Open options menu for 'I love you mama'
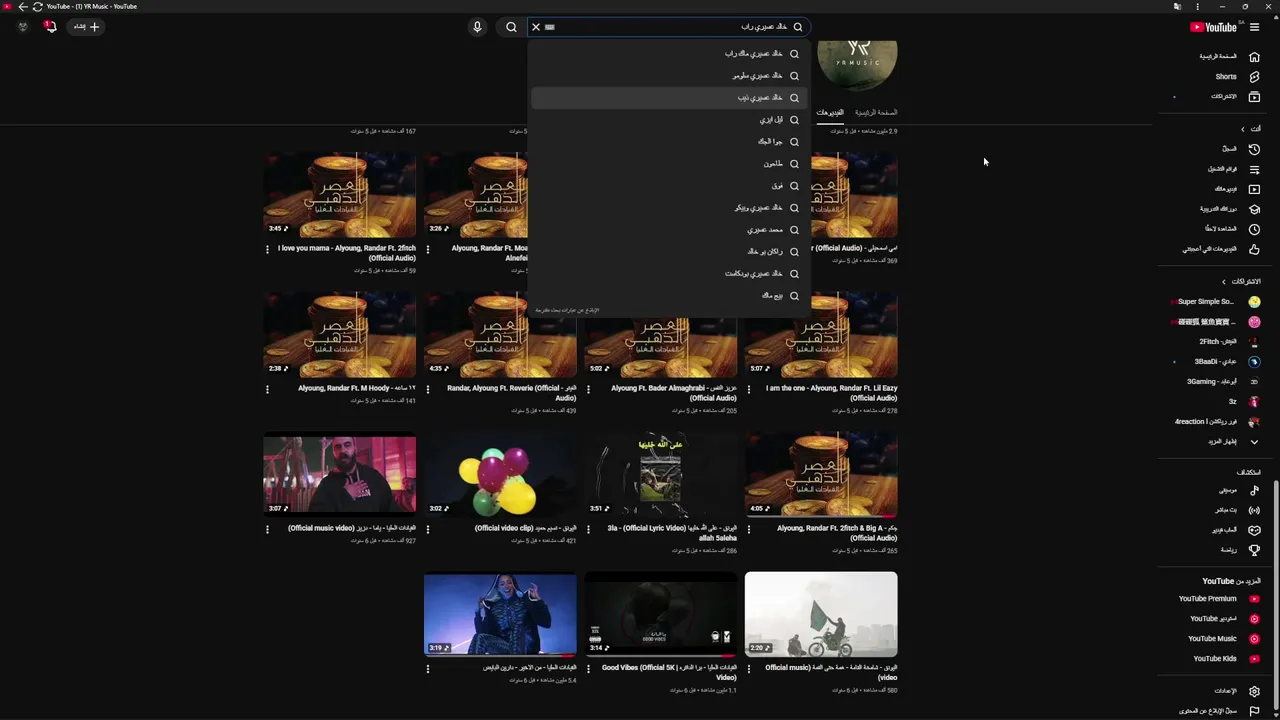The image size is (1280, 720). 267,249
